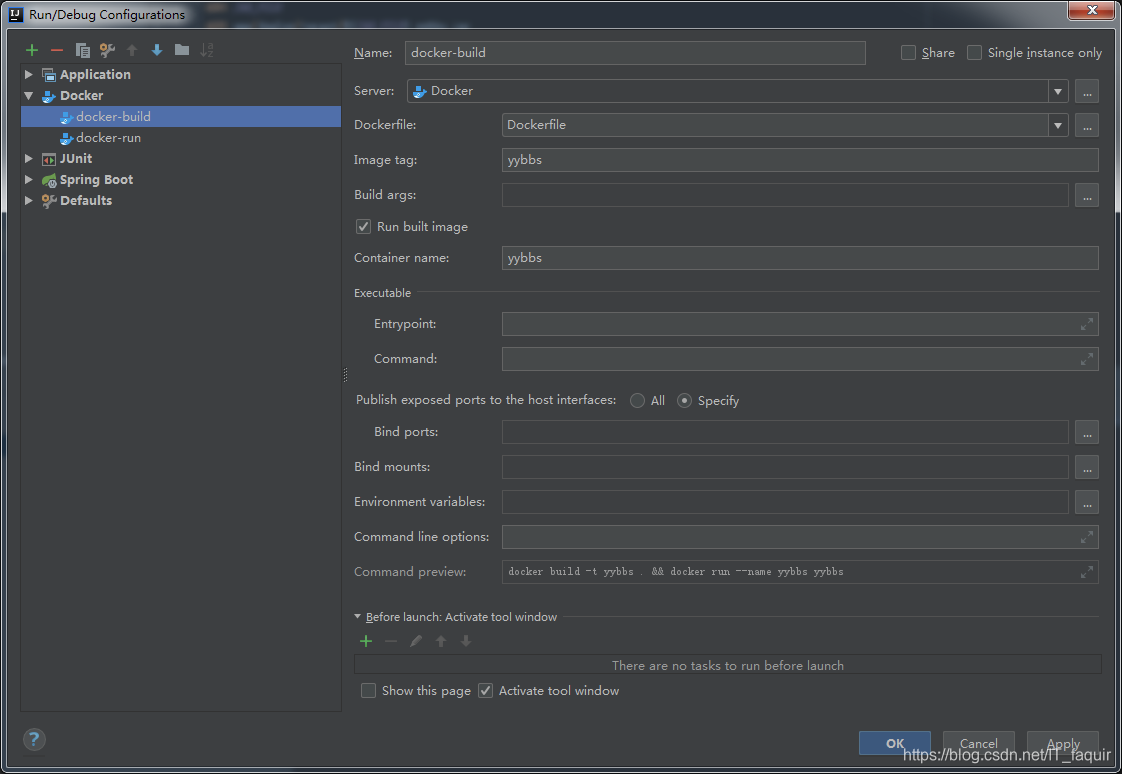Open the Bind ports editor ellipsis

coord(1086,432)
